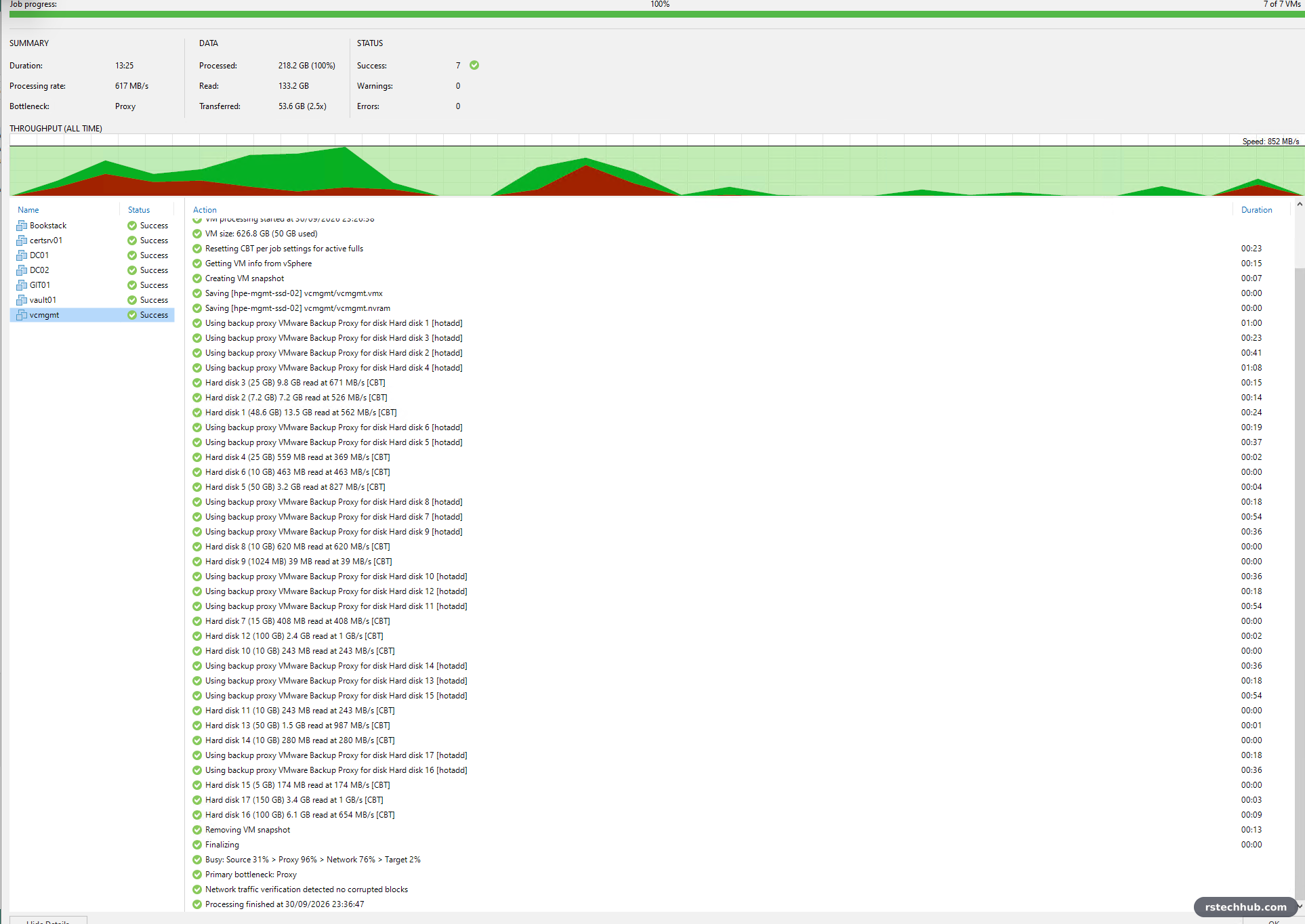Click the 'Speed: 852 MB/s' label
This screenshot has width=1305, height=924.
[1270, 142]
